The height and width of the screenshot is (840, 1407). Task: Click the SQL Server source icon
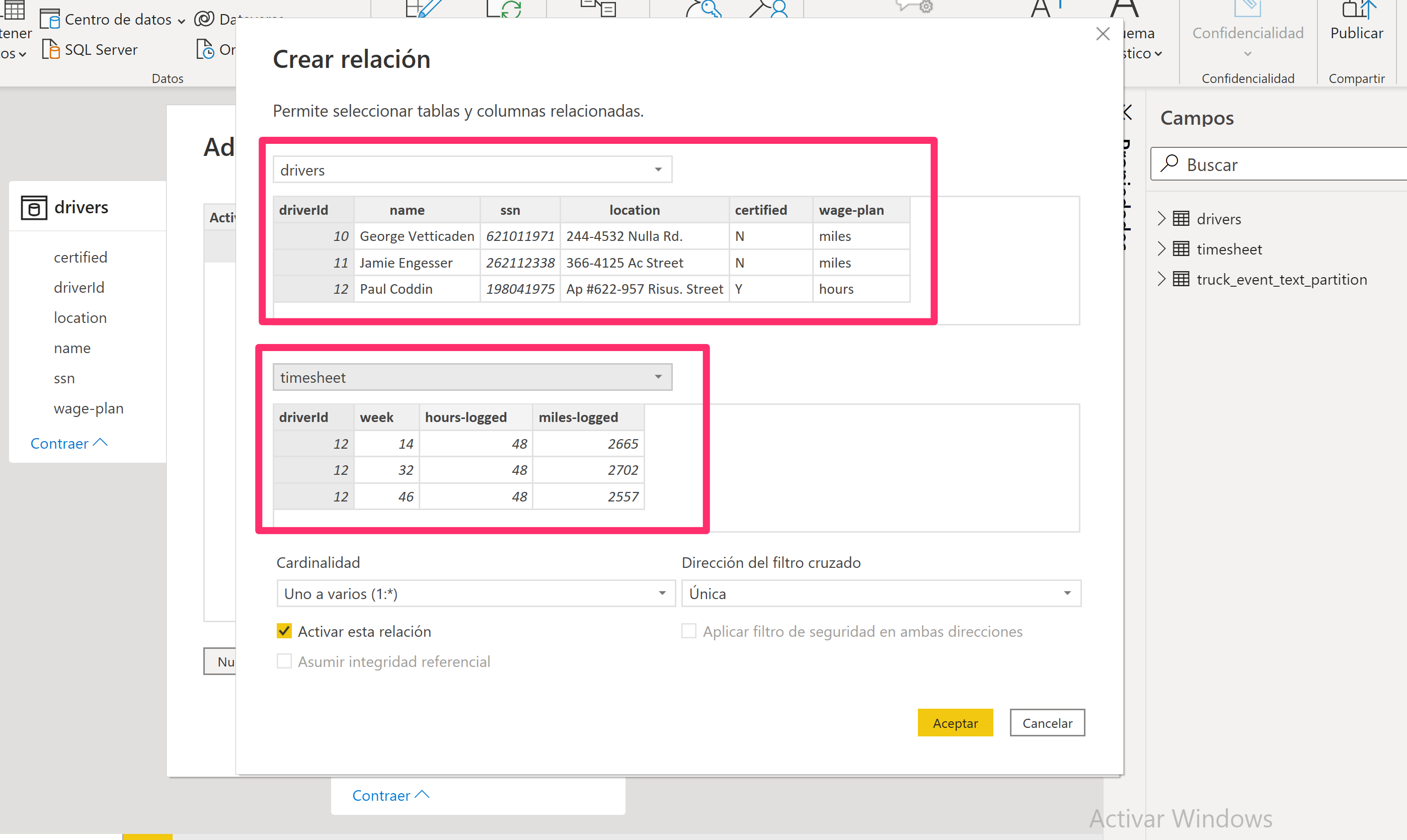[x=51, y=49]
